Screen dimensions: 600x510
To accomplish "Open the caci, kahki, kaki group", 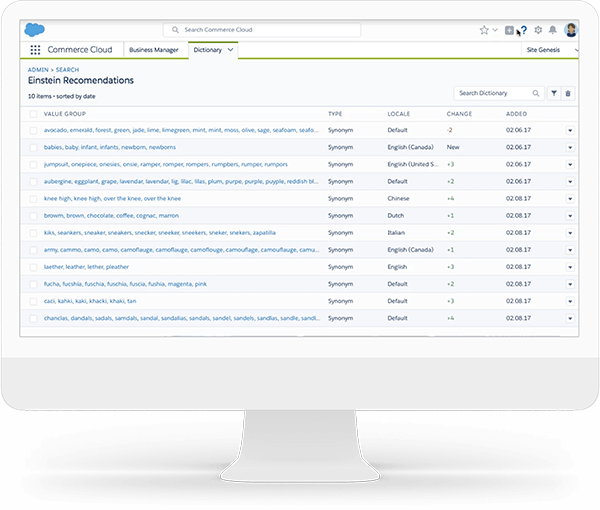I will 90,301.
